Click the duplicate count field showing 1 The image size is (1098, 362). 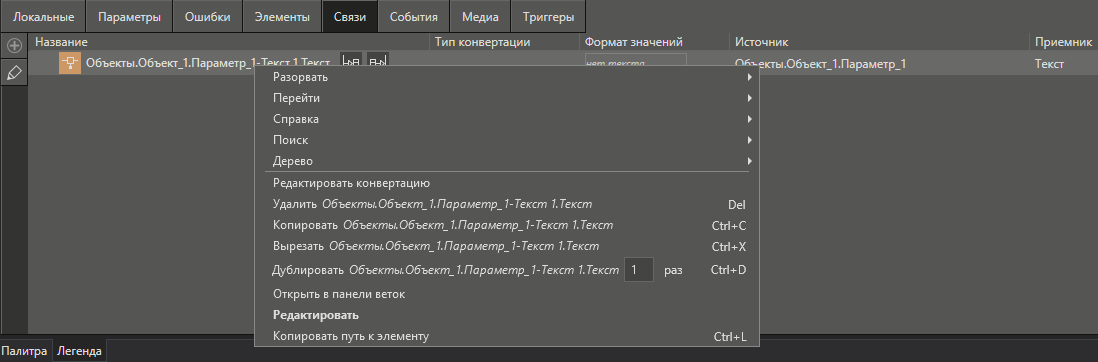tap(639, 270)
